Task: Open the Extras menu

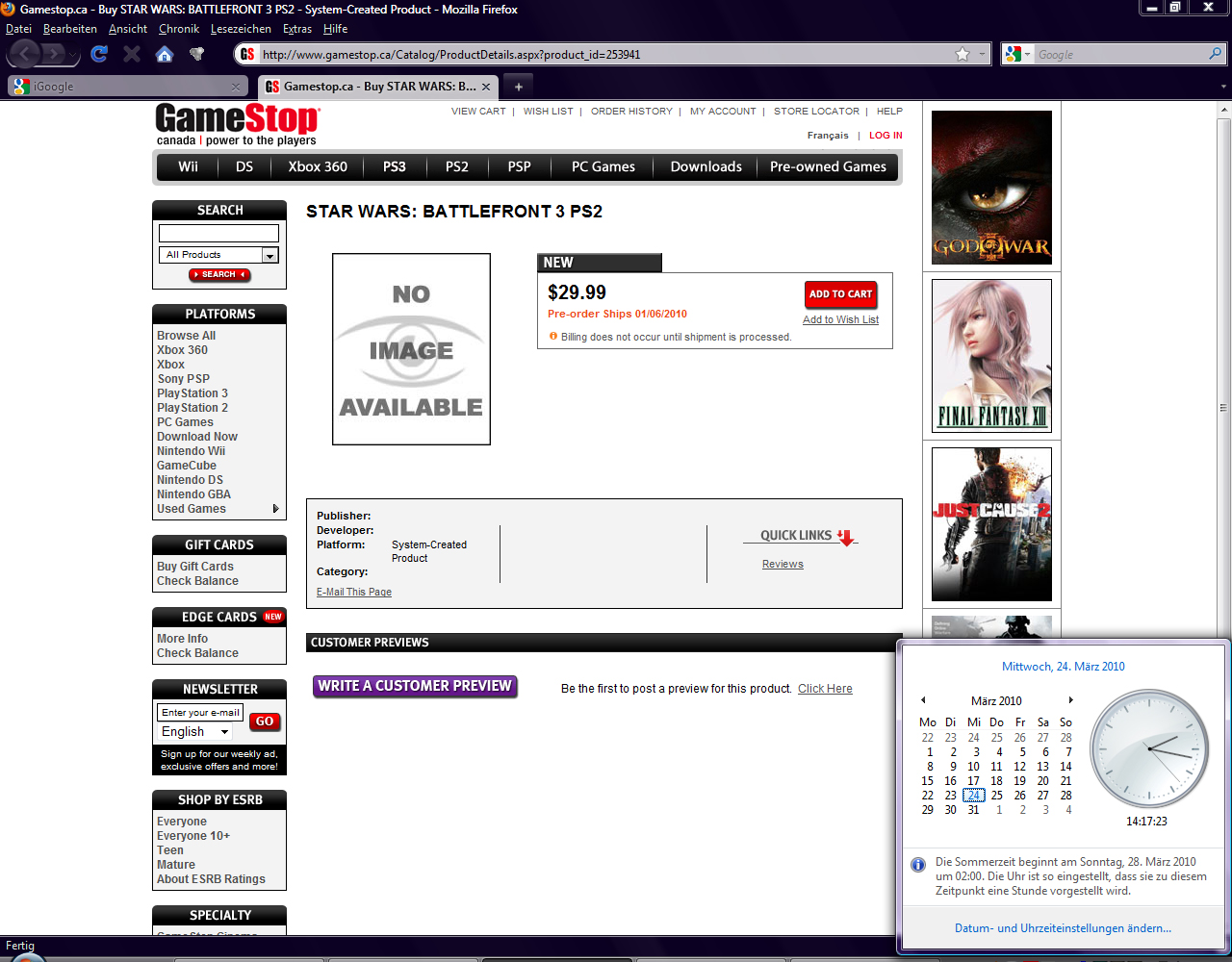Action: (297, 29)
